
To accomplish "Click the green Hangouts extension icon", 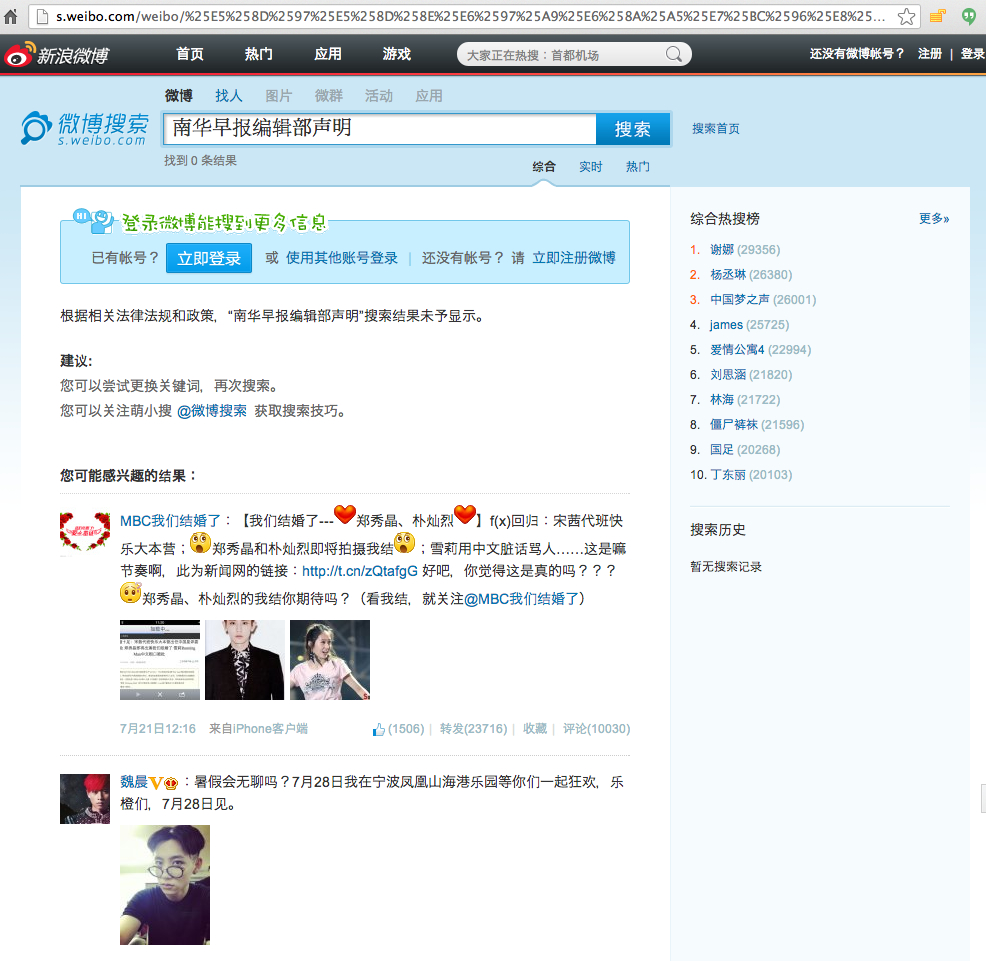I will coord(969,16).
